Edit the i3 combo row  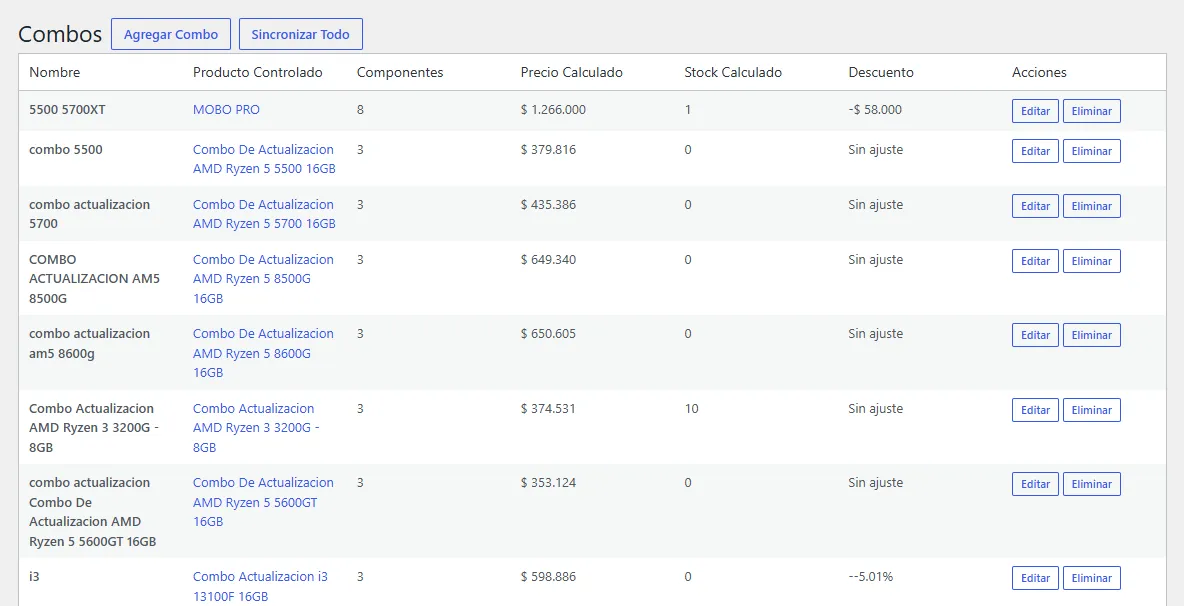point(1035,578)
